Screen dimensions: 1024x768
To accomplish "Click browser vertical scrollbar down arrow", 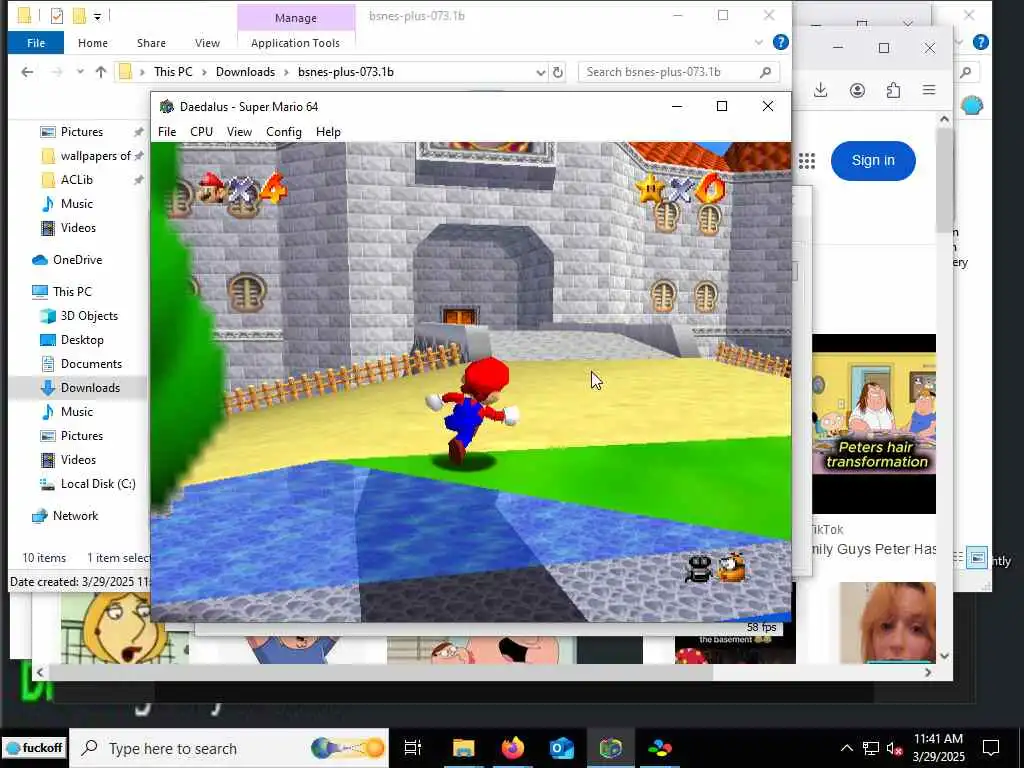I will (944, 655).
